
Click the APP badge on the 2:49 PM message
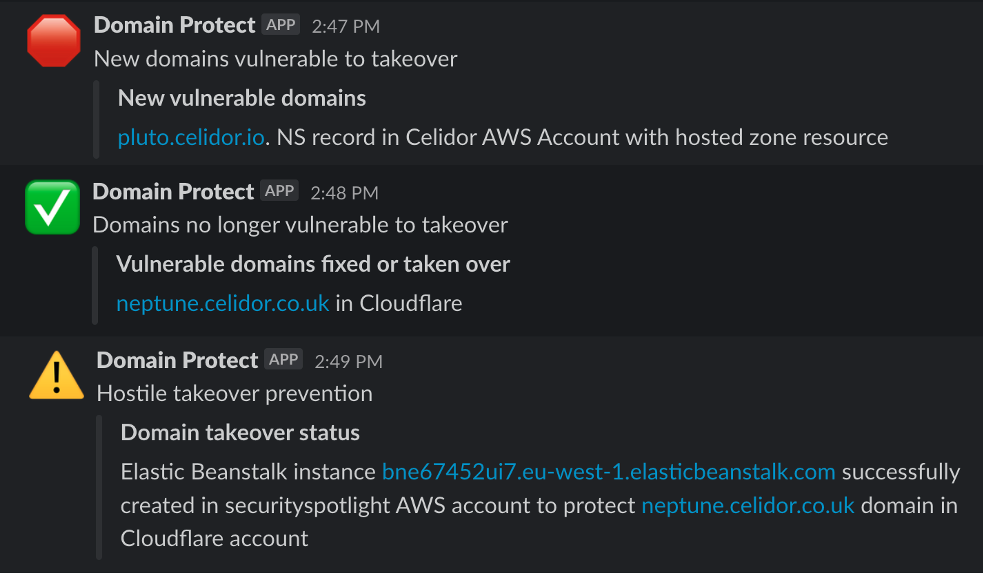pos(283,359)
